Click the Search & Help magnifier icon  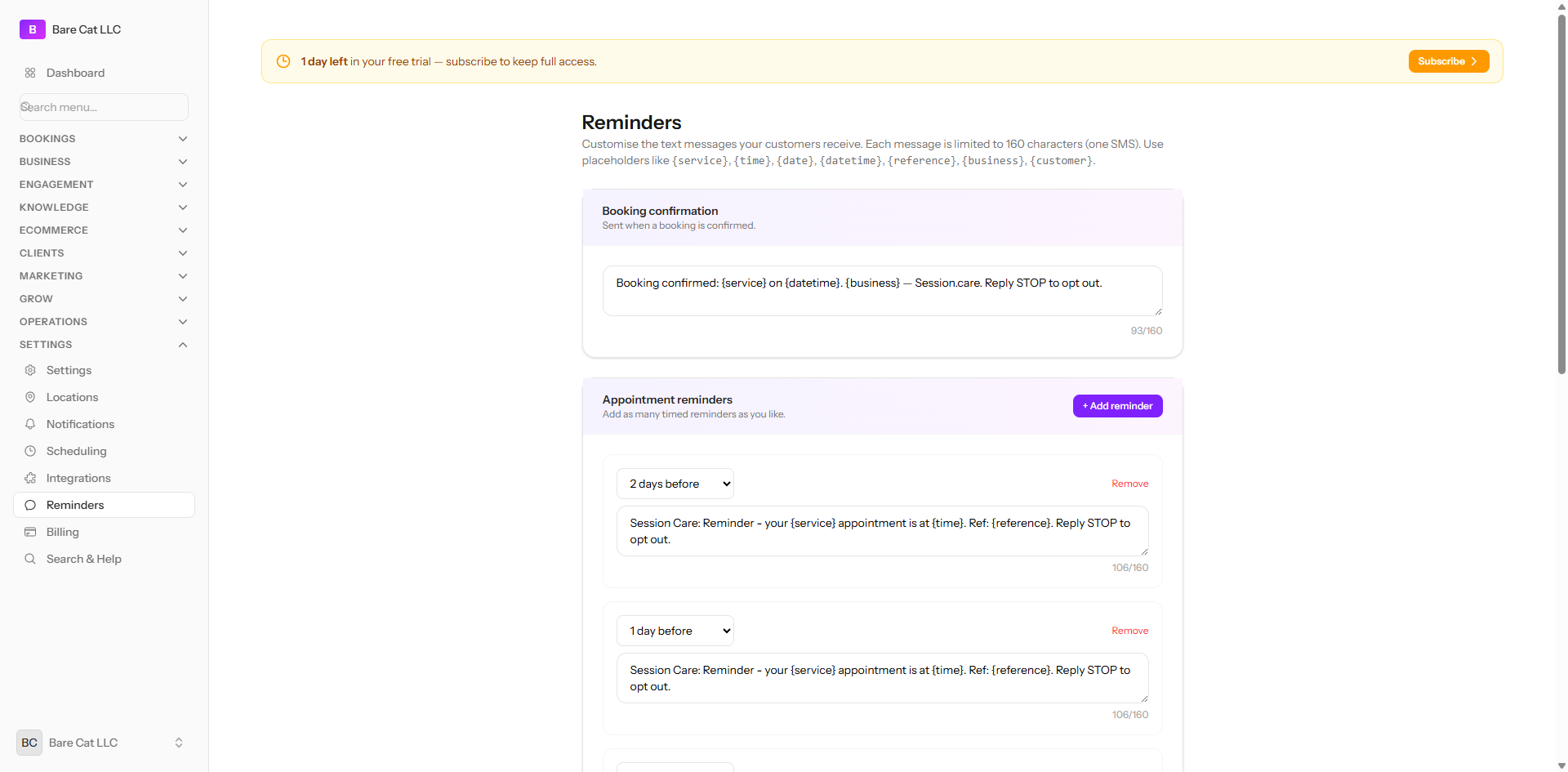click(30, 559)
